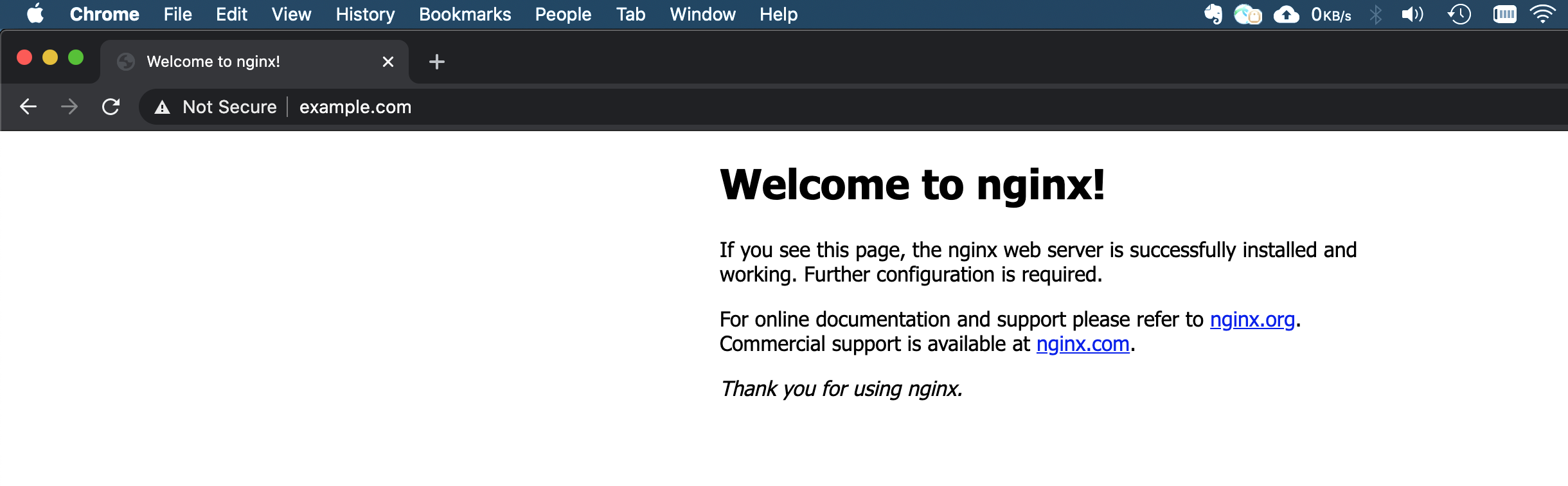Open the Bookmarks menu
The height and width of the screenshot is (486, 1568).
point(465,14)
